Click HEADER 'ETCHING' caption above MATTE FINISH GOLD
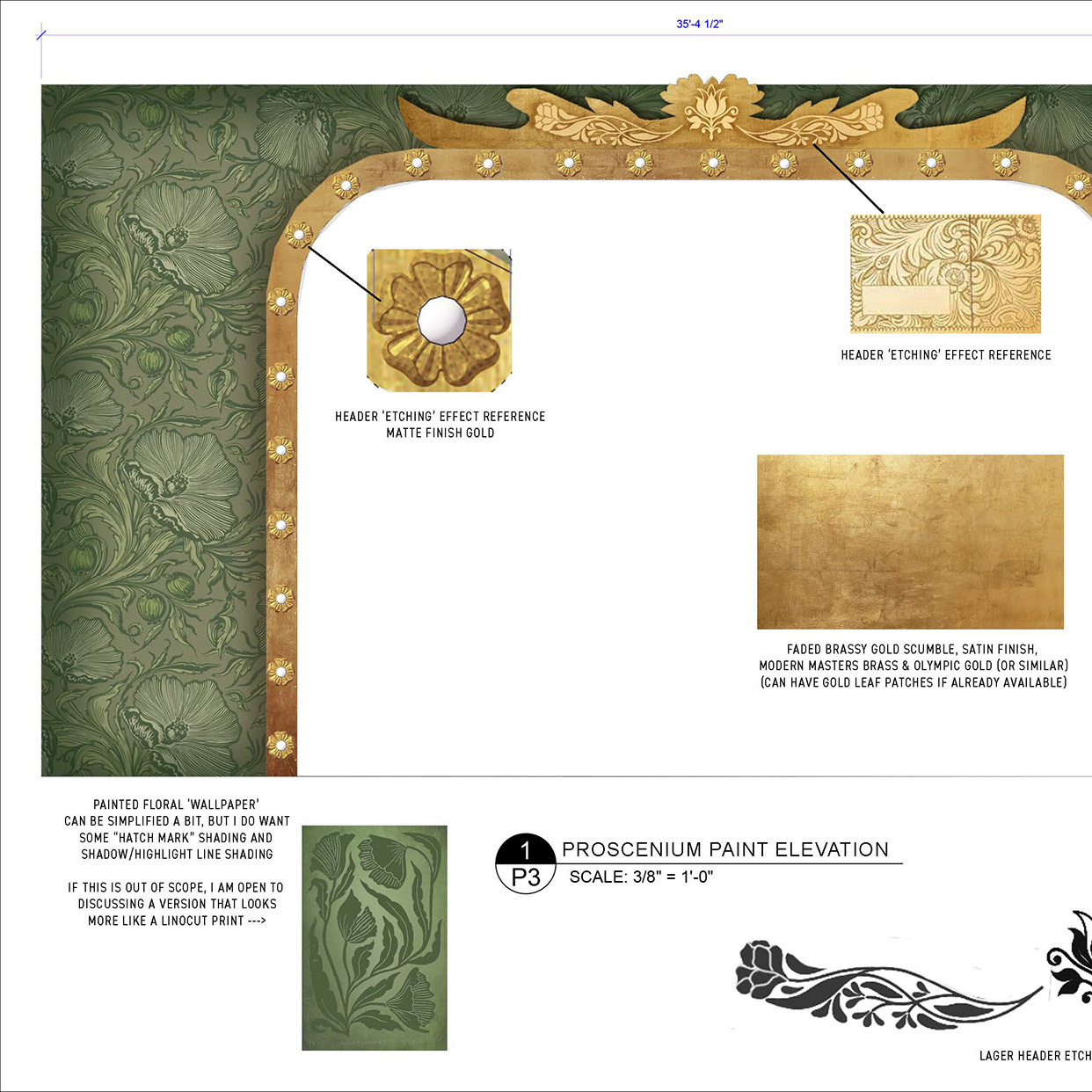 coord(440,416)
